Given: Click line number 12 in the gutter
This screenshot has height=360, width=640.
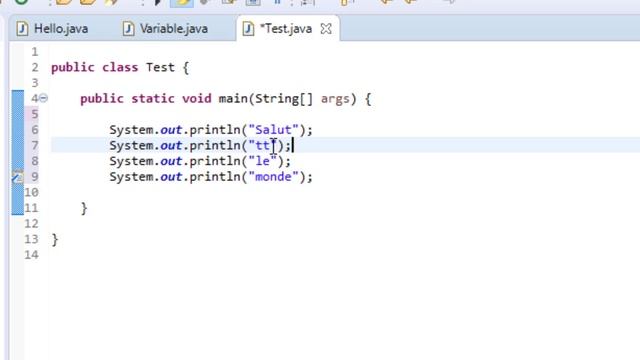Looking at the screenshot, I should click(31, 223).
